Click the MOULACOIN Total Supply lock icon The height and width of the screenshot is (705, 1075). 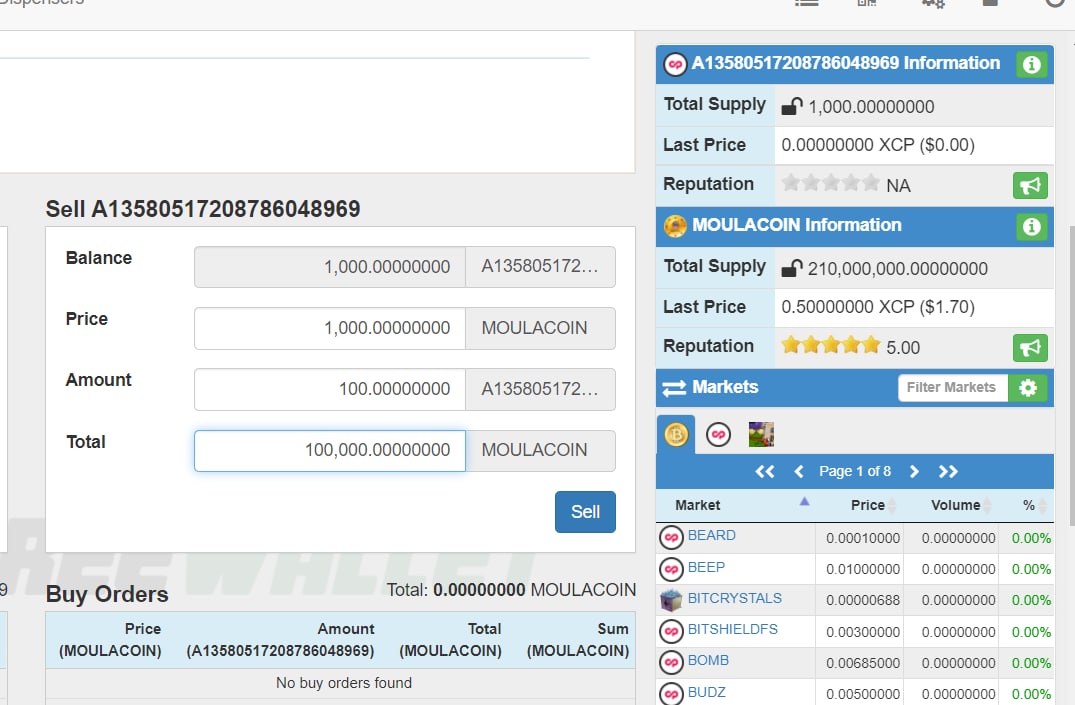pos(792,269)
